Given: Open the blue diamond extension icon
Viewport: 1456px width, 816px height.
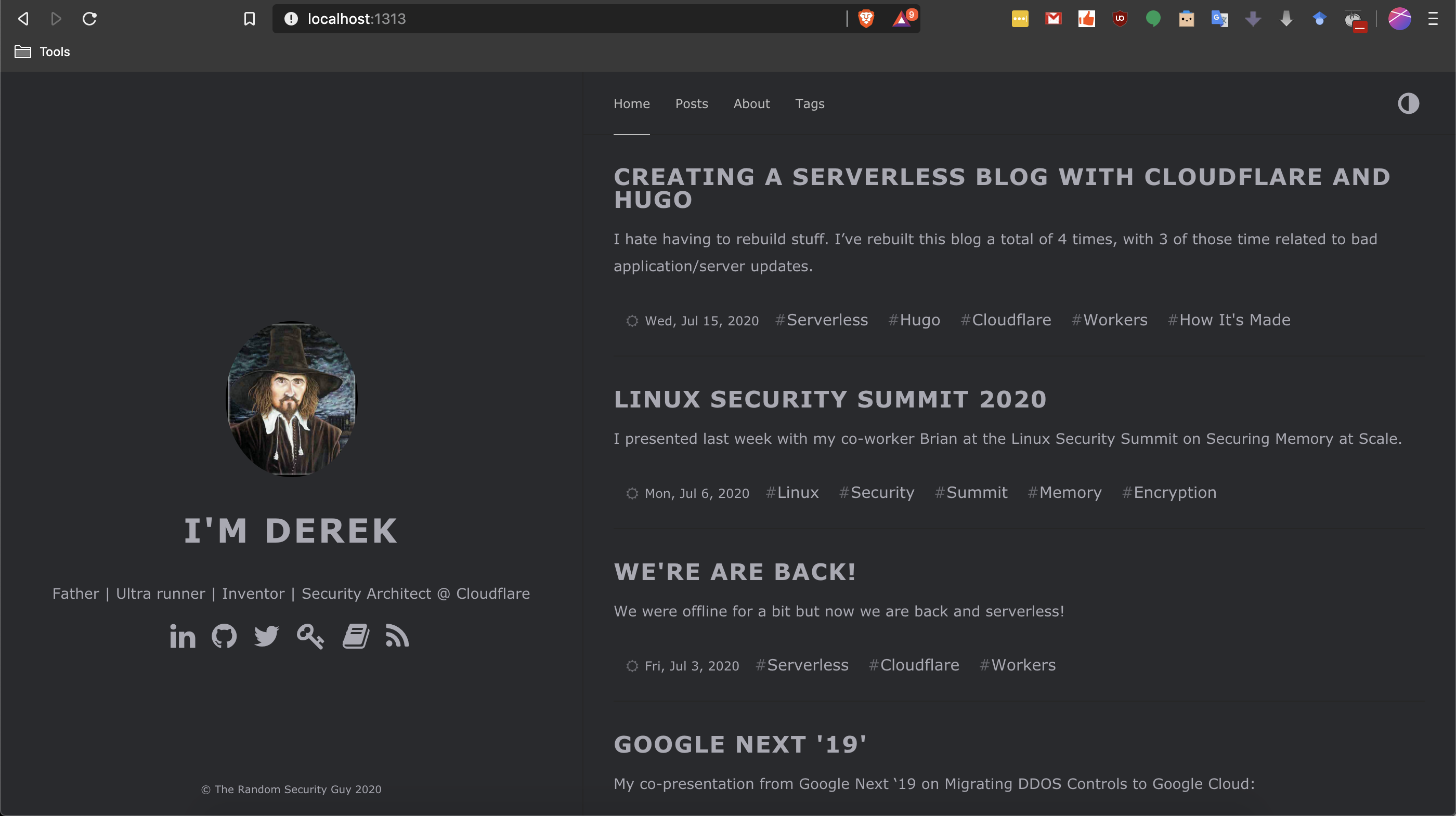Looking at the screenshot, I should pyautogui.click(x=1320, y=19).
